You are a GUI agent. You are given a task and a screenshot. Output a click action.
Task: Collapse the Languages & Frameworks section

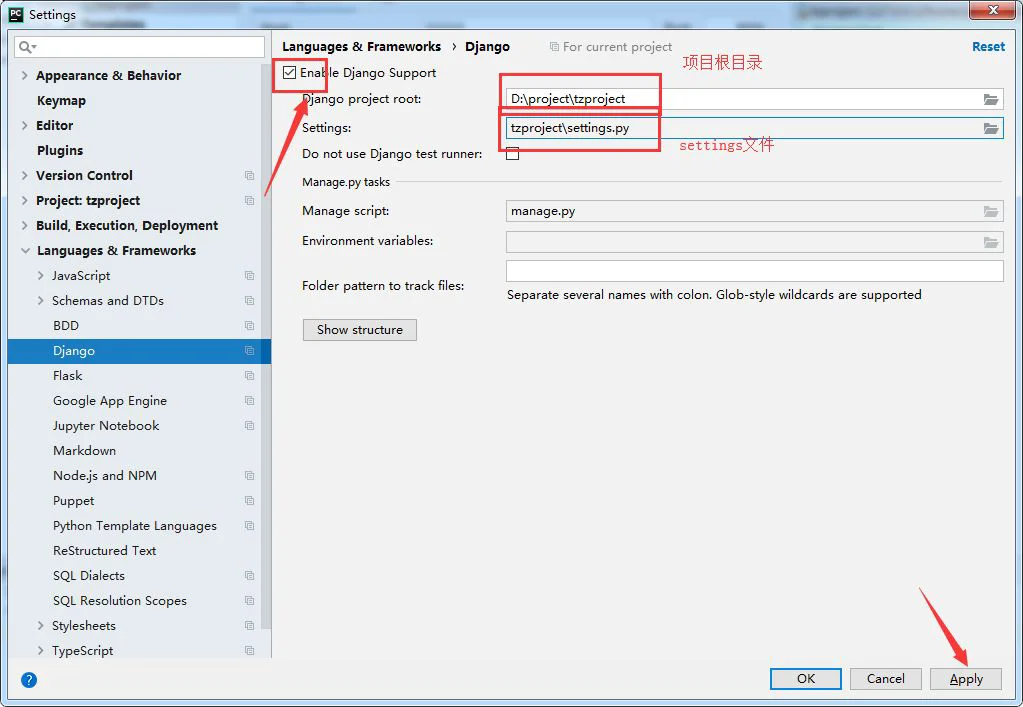click(25, 250)
